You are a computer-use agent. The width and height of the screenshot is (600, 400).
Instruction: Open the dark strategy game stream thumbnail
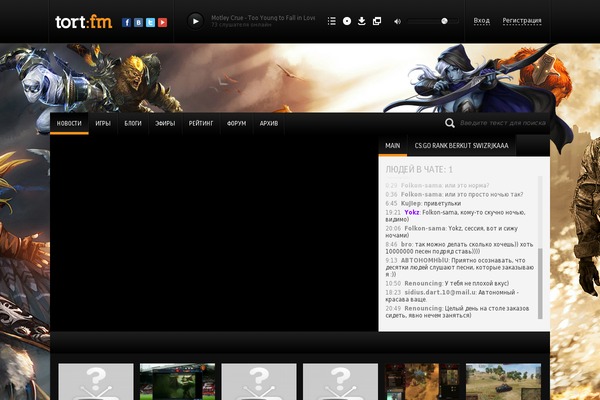(x=422, y=382)
